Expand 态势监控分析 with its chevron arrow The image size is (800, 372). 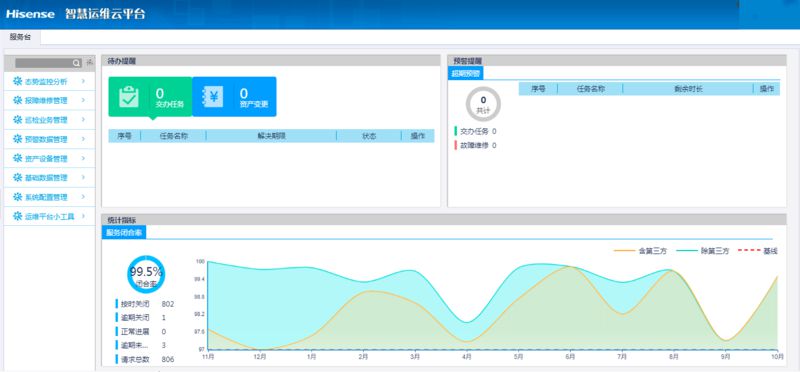[x=83, y=81]
